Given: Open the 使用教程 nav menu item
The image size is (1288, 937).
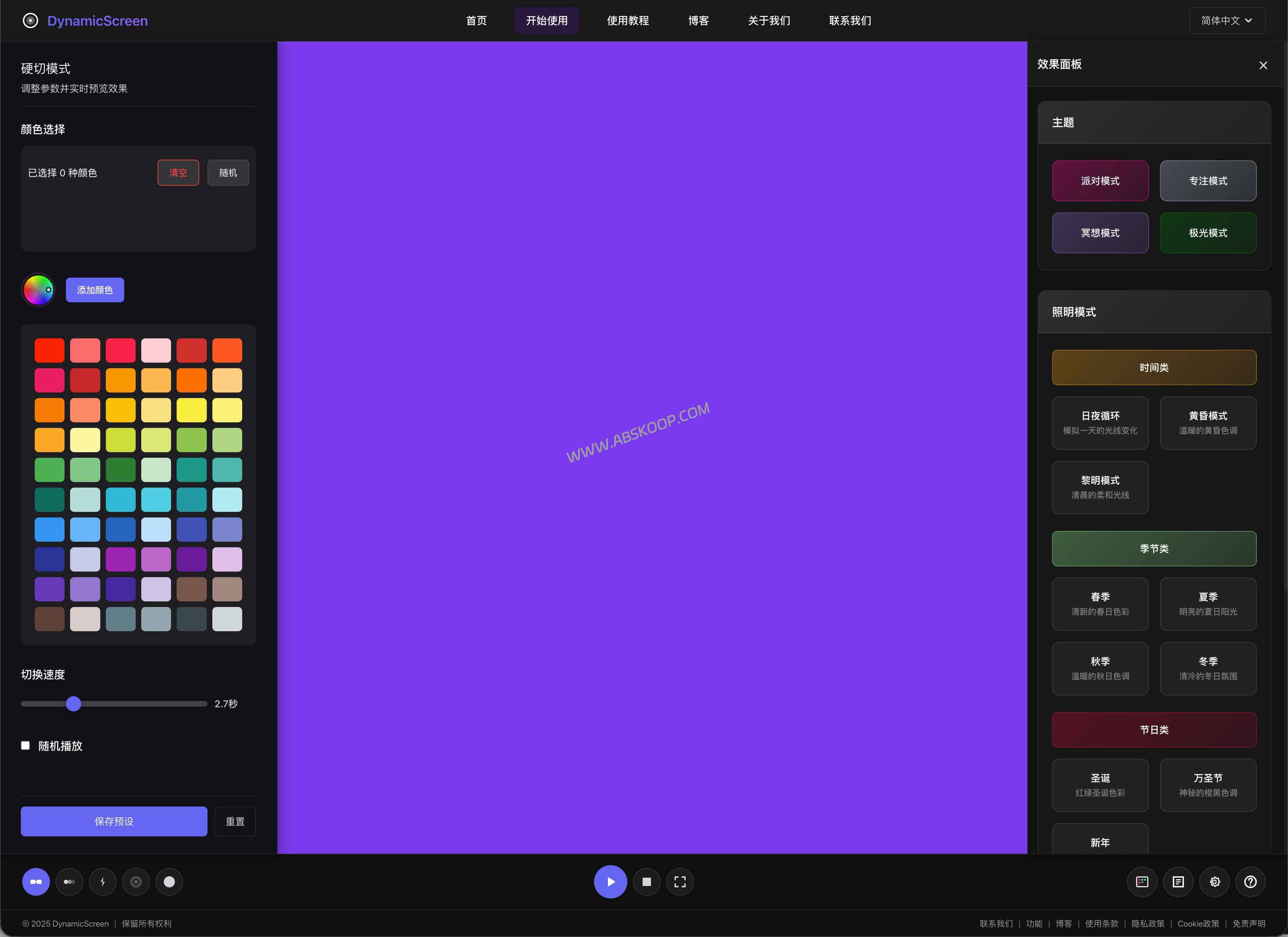Looking at the screenshot, I should [628, 20].
